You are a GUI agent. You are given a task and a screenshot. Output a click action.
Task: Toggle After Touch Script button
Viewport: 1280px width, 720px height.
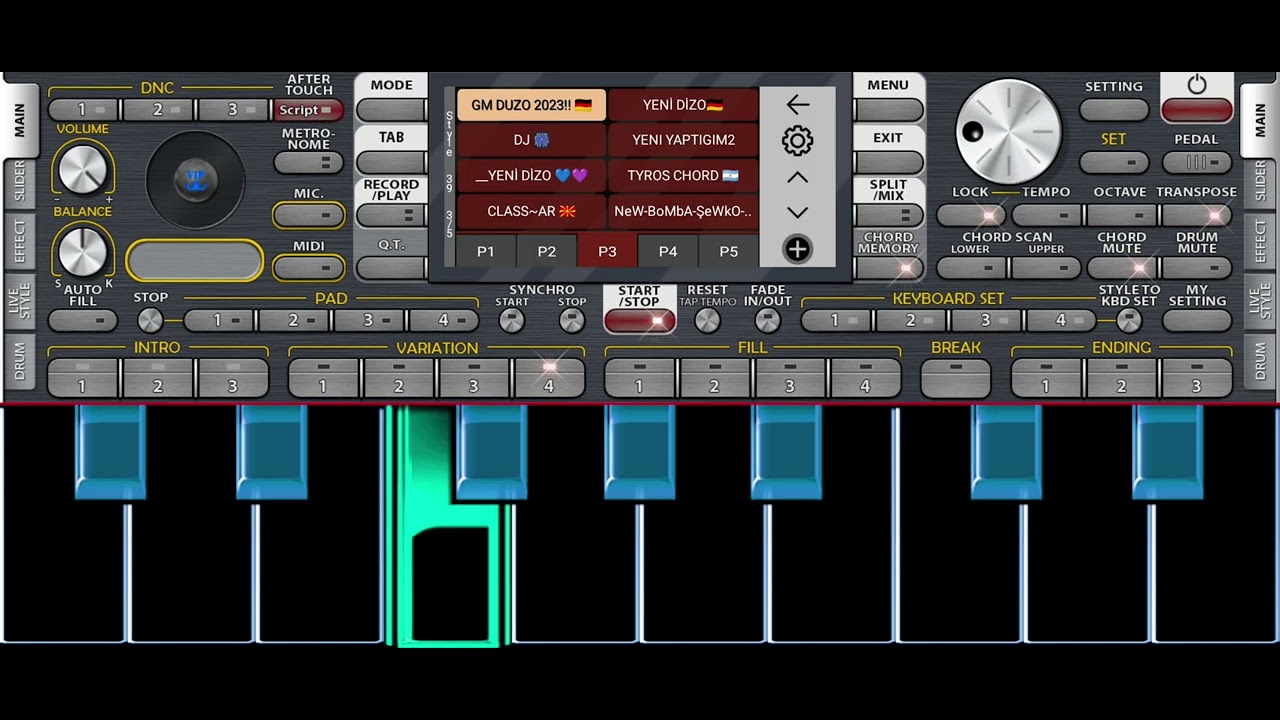pos(309,110)
